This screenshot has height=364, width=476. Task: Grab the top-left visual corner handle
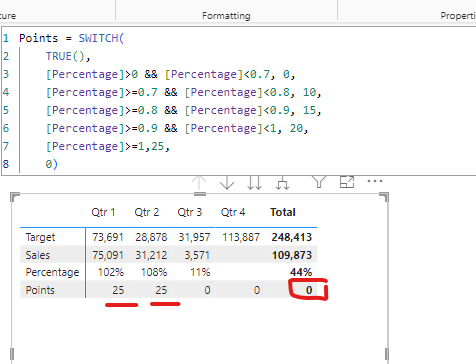(15, 197)
